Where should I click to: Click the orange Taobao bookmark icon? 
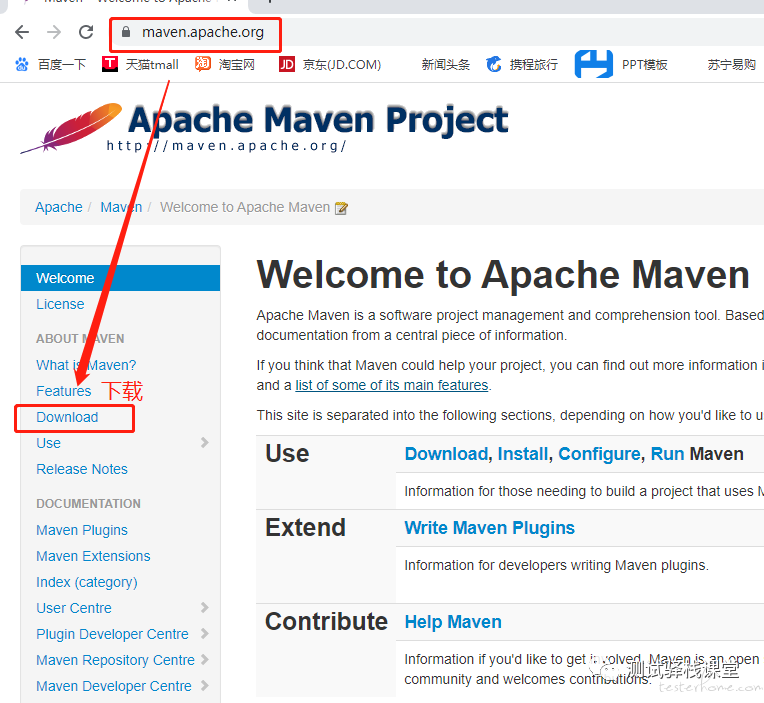pos(203,64)
